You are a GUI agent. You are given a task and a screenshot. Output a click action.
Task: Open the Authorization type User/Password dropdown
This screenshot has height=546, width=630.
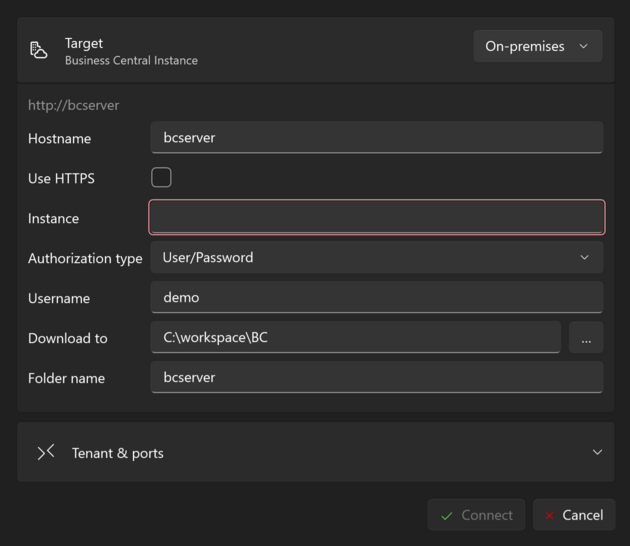point(376,258)
